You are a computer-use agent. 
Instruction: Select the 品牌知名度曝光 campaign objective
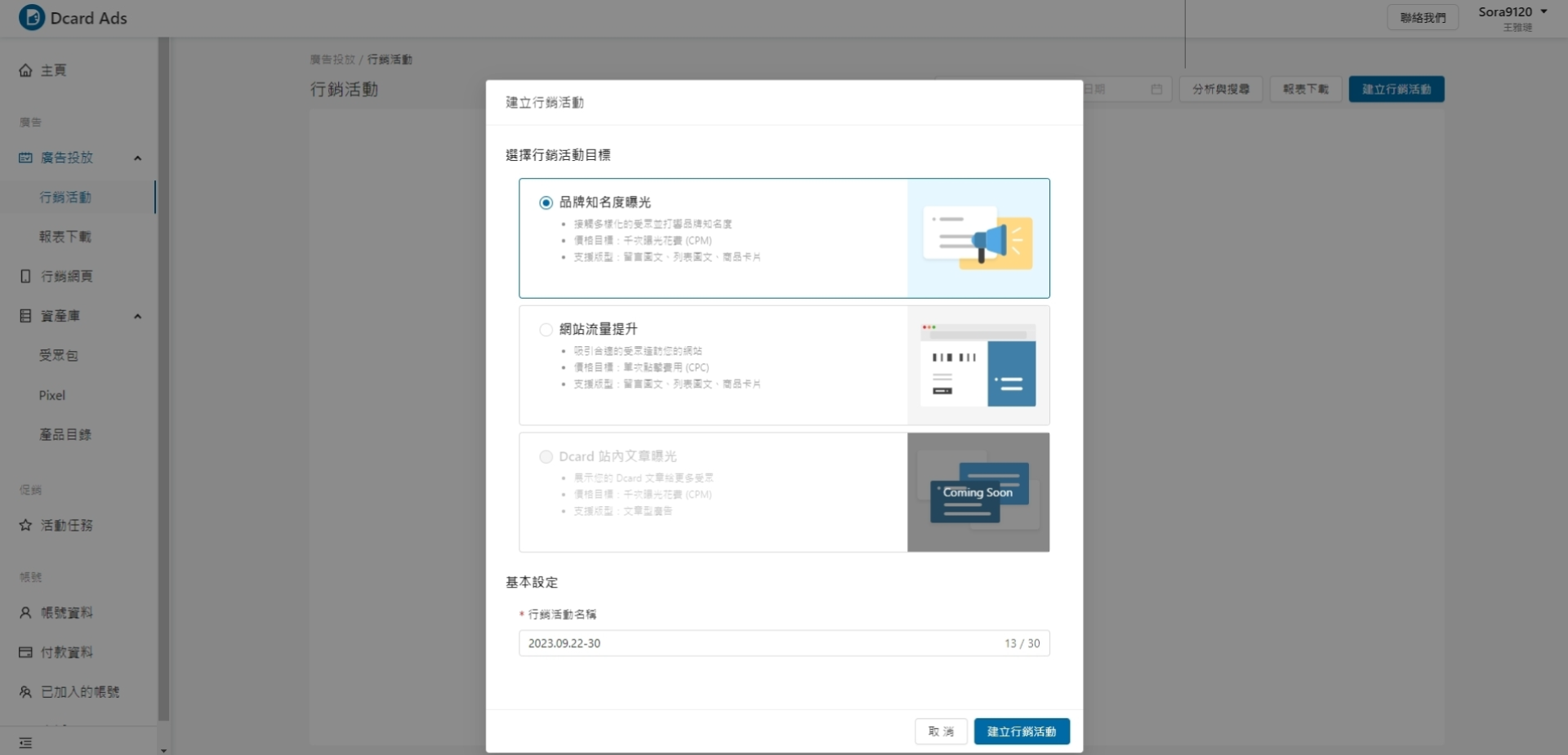[546, 202]
